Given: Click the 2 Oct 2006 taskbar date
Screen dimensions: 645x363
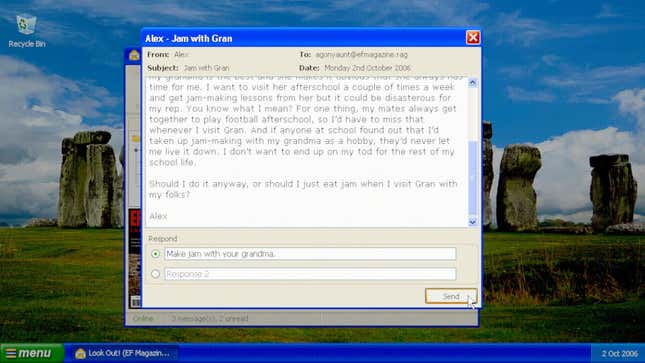Looking at the screenshot, I should click(x=619, y=354).
